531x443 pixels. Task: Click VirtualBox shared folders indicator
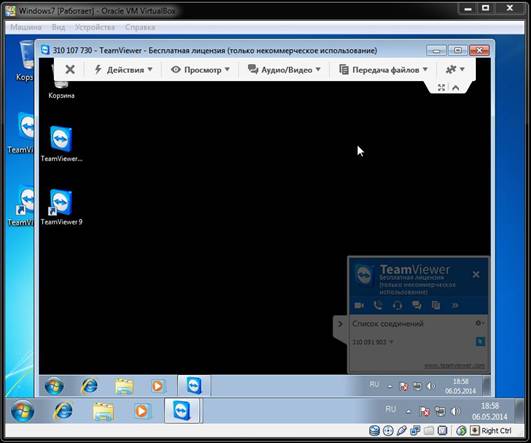[x=429, y=430]
